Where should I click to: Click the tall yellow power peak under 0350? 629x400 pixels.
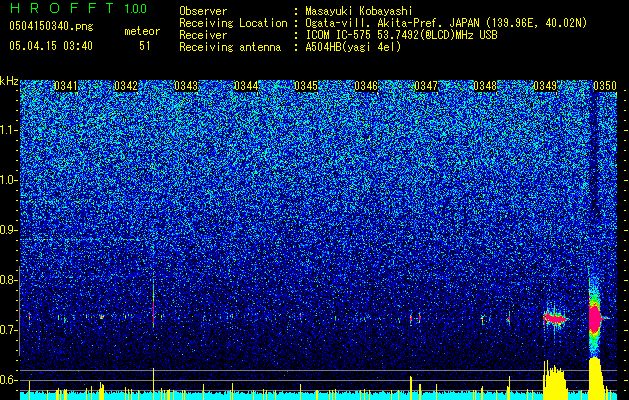coord(596,379)
